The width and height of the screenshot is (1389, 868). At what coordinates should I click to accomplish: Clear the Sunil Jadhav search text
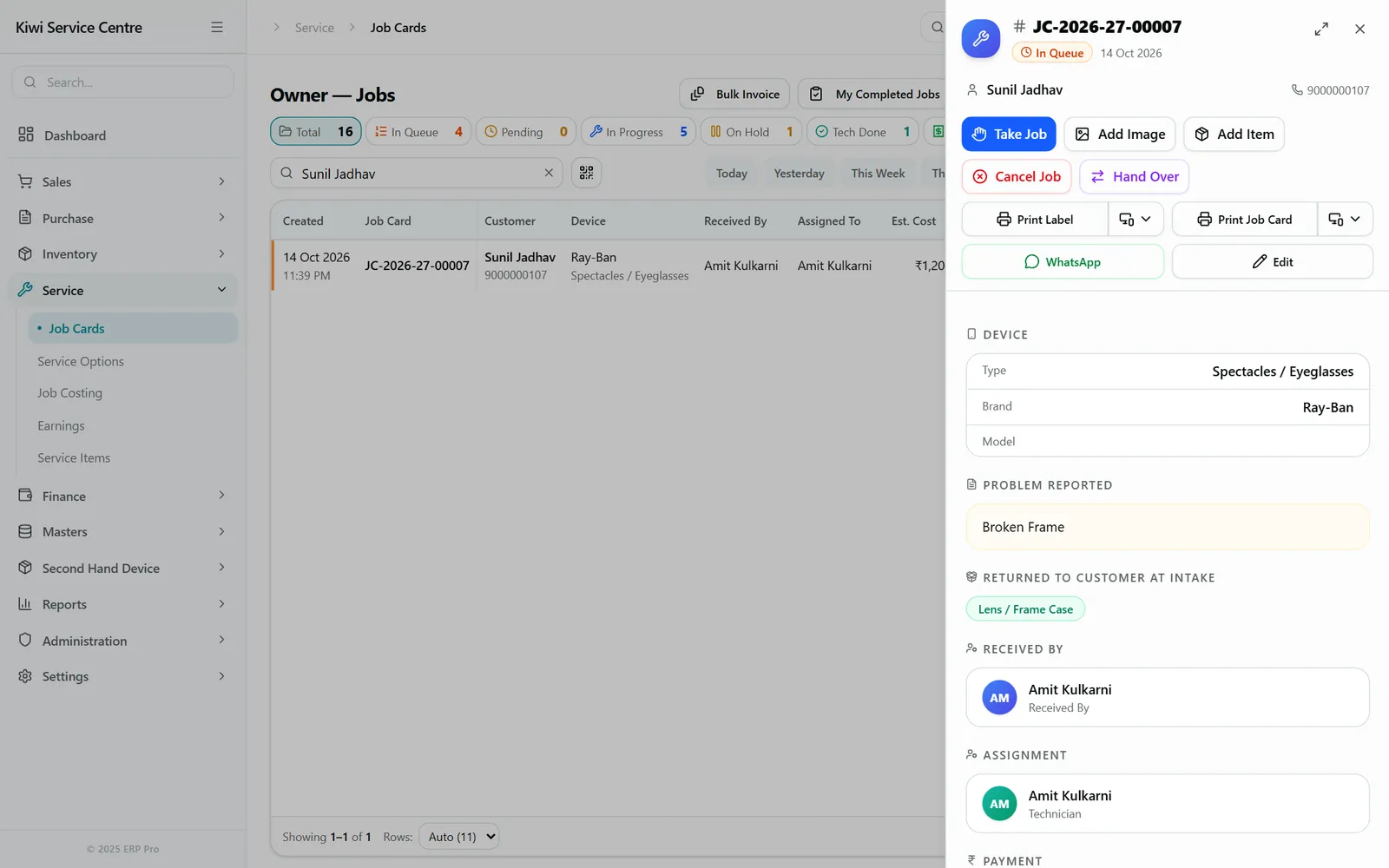tap(549, 173)
